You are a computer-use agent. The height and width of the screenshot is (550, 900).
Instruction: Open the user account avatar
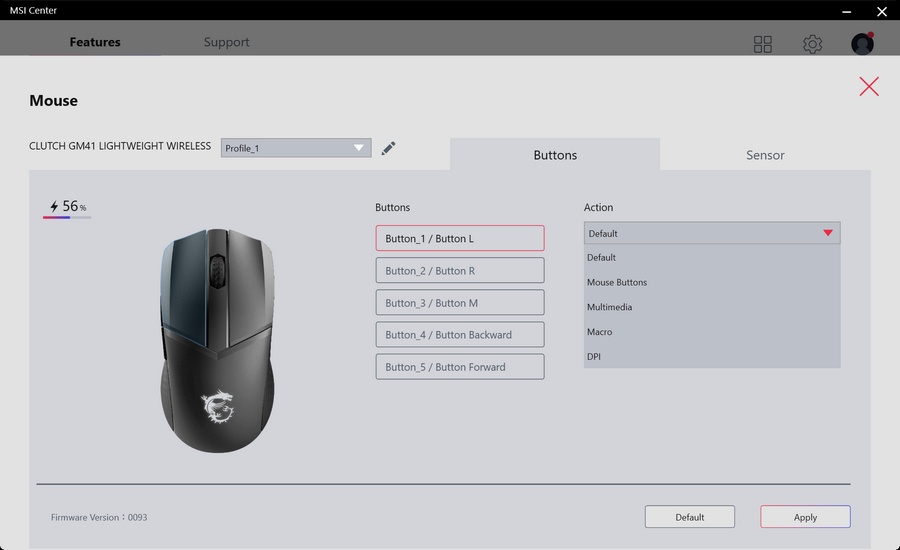pos(862,44)
